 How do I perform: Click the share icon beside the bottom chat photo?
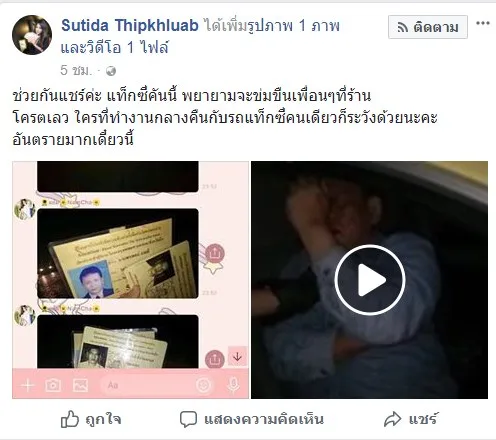pos(214,359)
